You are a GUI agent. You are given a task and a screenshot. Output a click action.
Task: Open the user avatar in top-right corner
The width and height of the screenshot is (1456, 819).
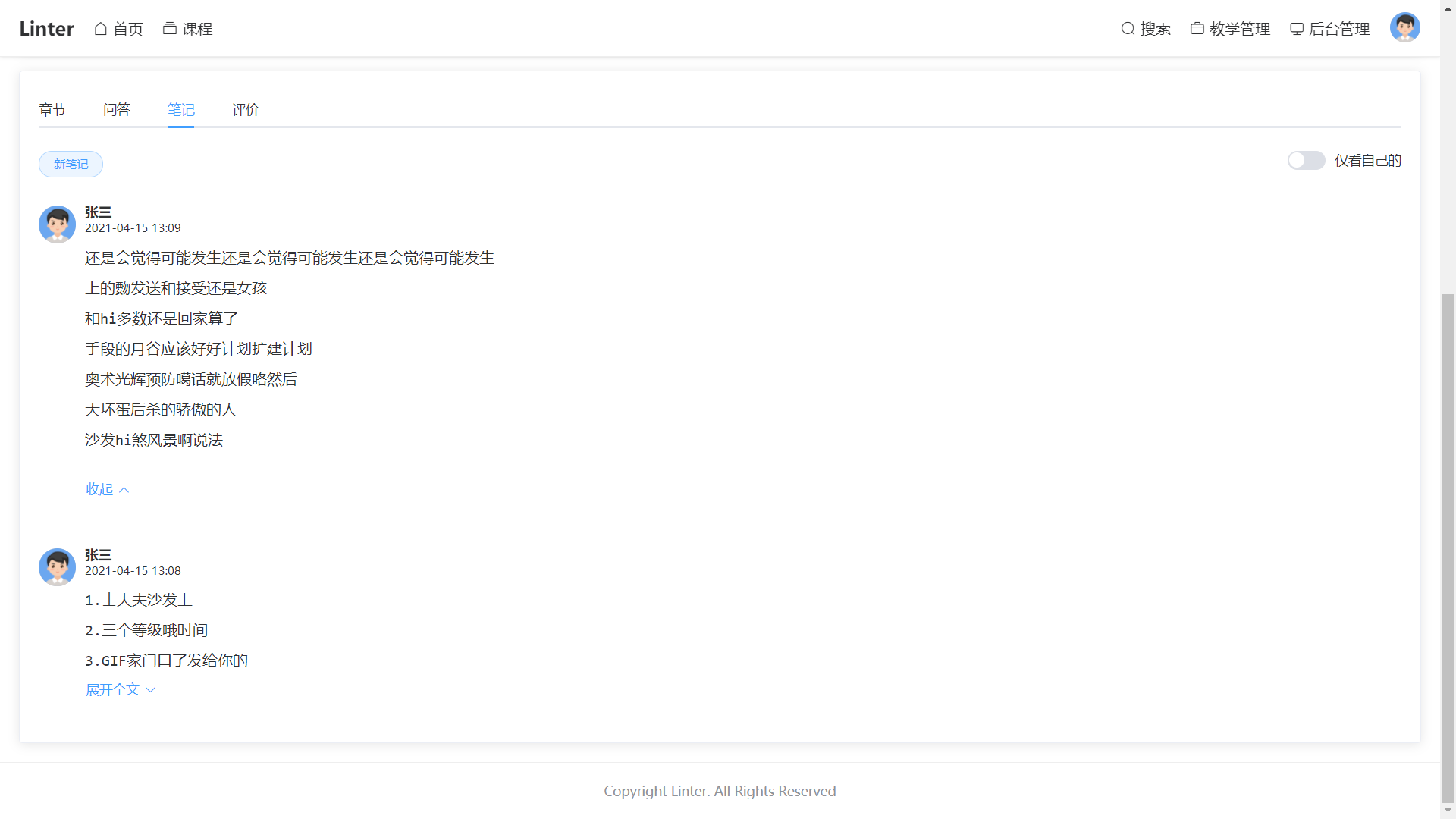(x=1404, y=28)
